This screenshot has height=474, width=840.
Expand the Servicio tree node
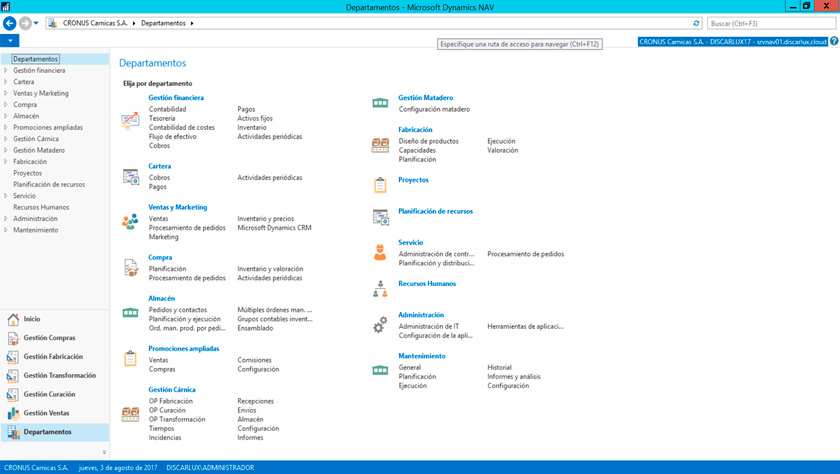[6, 195]
